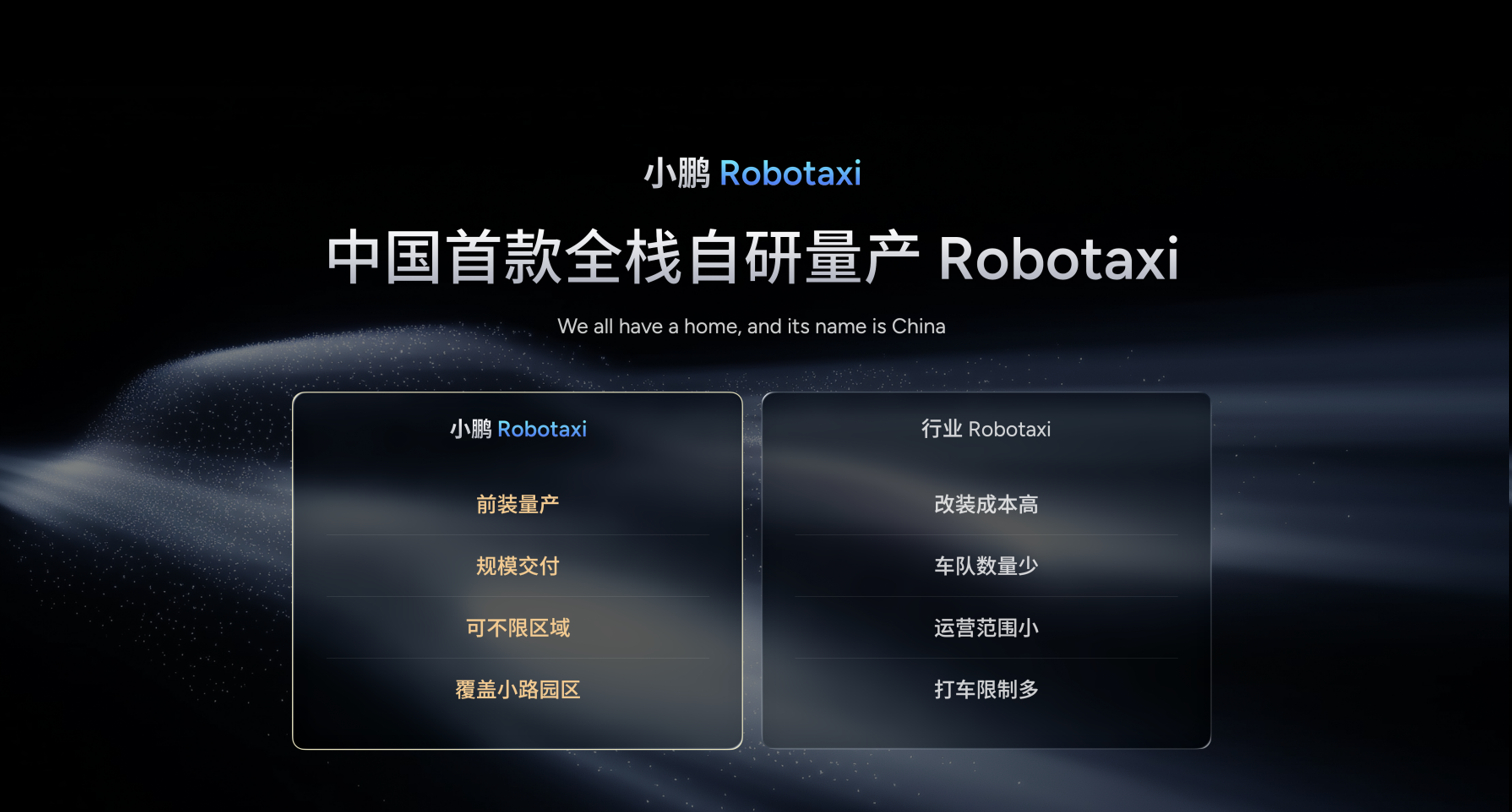
Task: Select the "改装成本高" row text
Action: coord(986,504)
